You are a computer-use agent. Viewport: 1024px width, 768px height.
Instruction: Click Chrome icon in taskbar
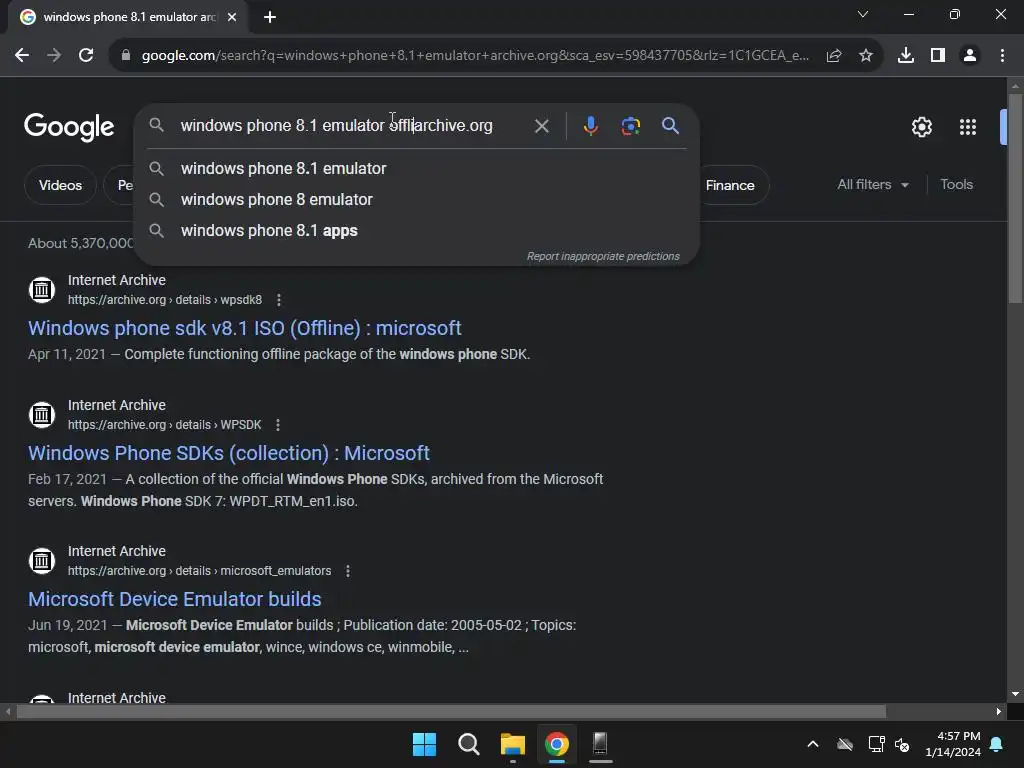point(556,744)
